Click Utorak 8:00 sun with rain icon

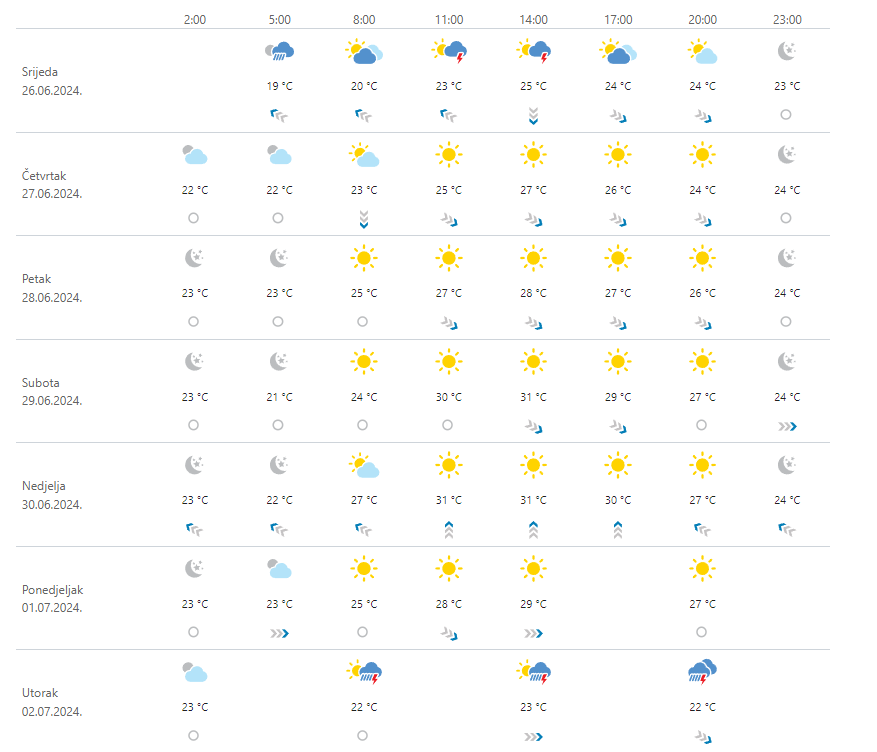coord(364,671)
